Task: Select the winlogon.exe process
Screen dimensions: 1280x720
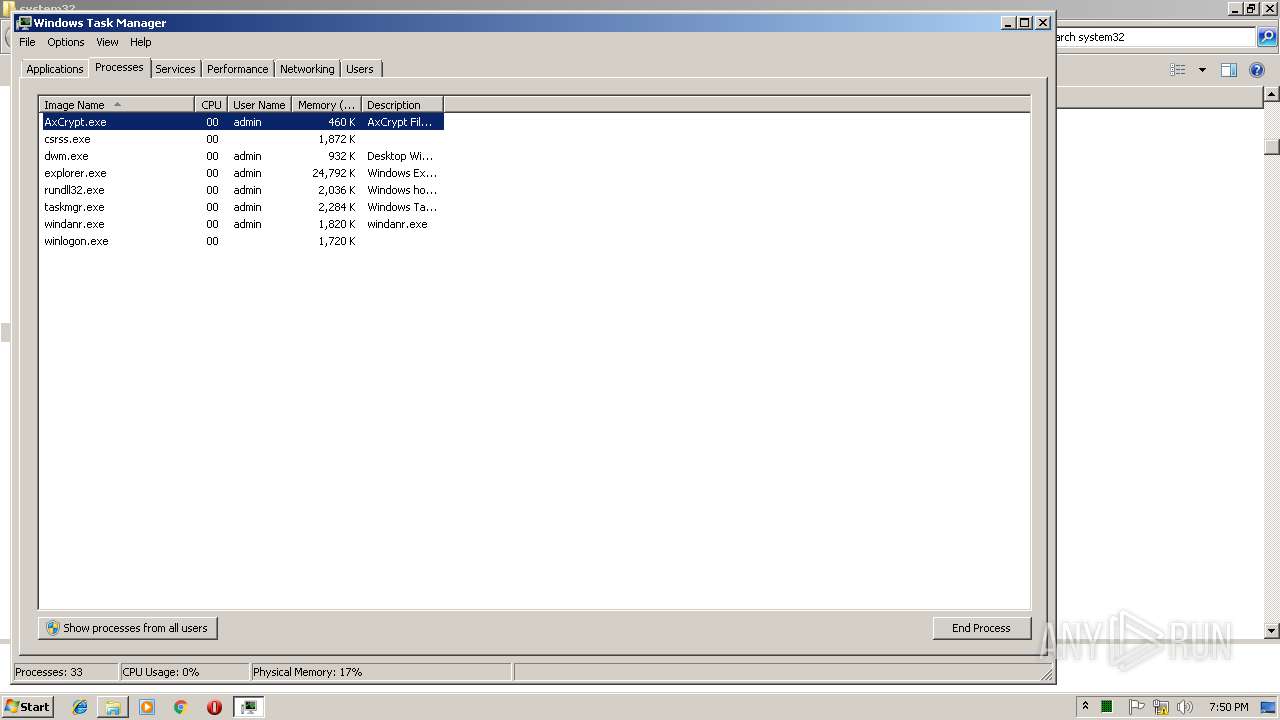Action: pos(242,241)
